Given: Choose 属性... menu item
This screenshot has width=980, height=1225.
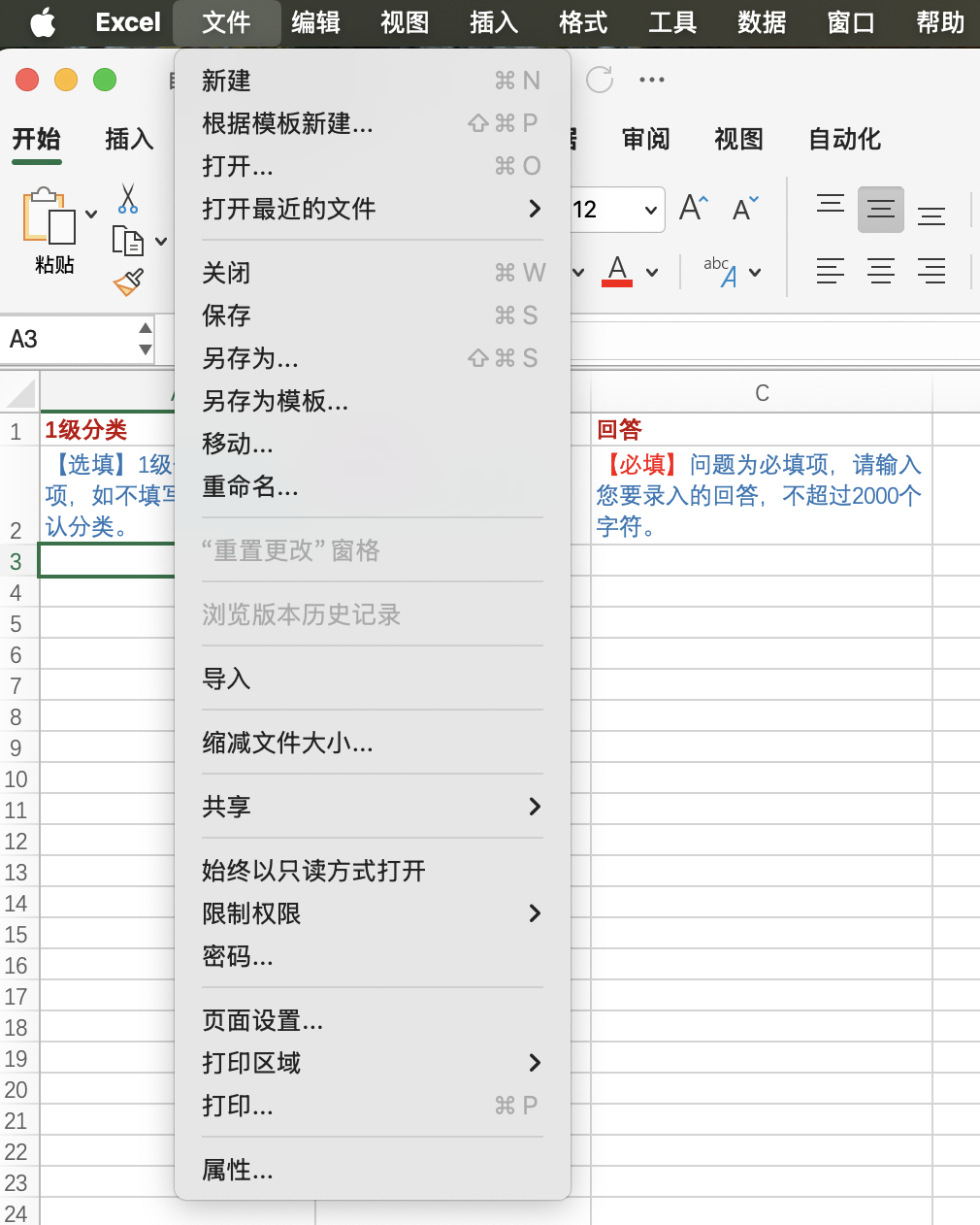Looking at the screenshot, I should [x=373, y=1170].
